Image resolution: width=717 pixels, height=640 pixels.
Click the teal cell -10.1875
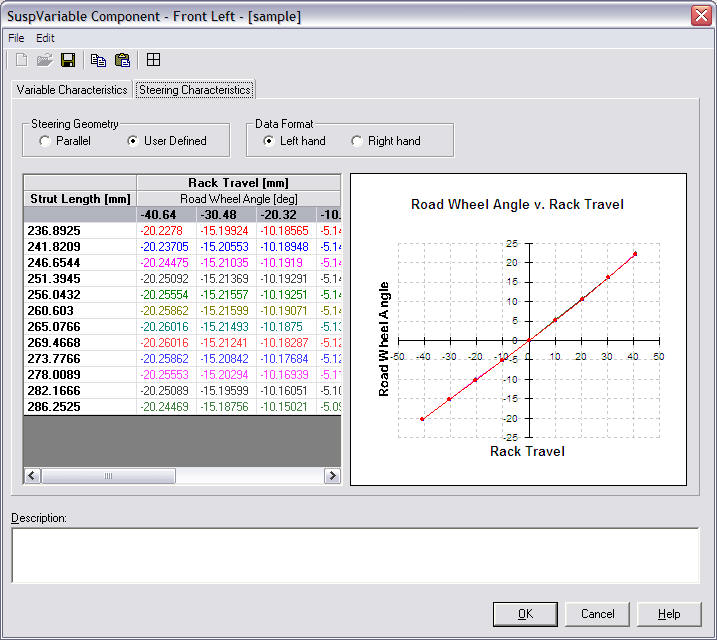pos(286,326)
